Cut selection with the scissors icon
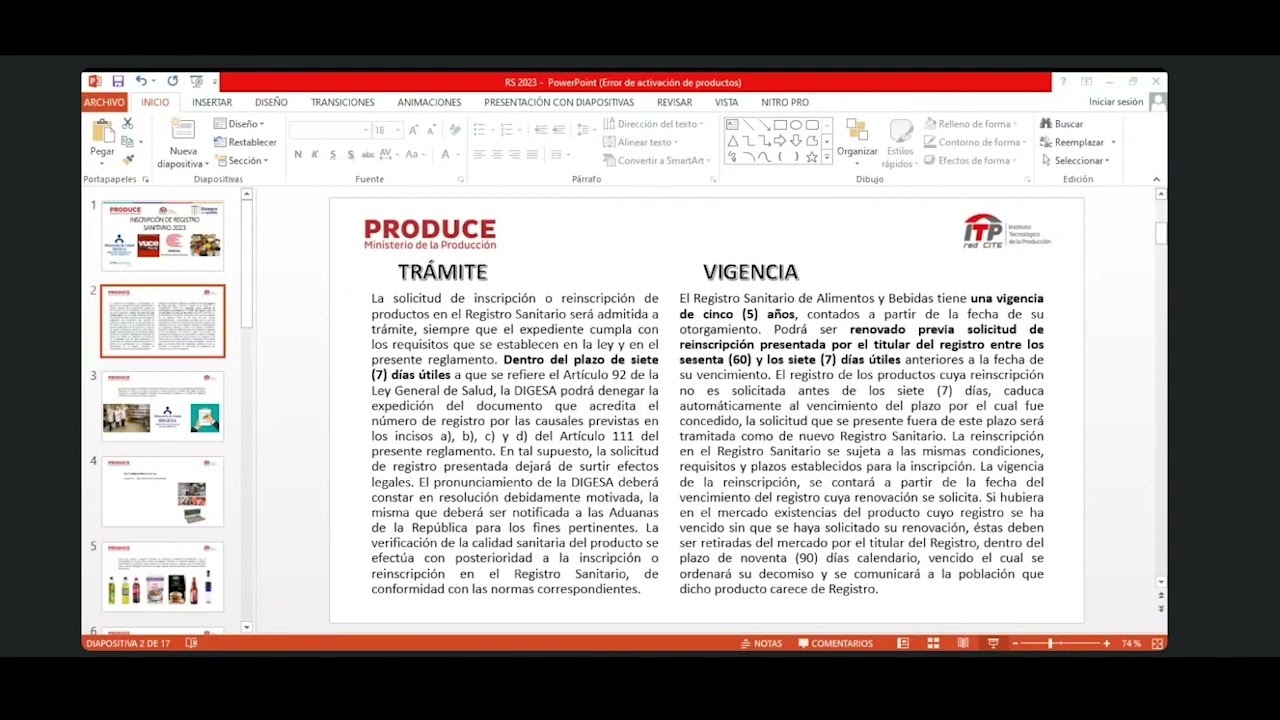This screenshot has width=1280, height=720. pyautogui.click(x=128, y=123)
